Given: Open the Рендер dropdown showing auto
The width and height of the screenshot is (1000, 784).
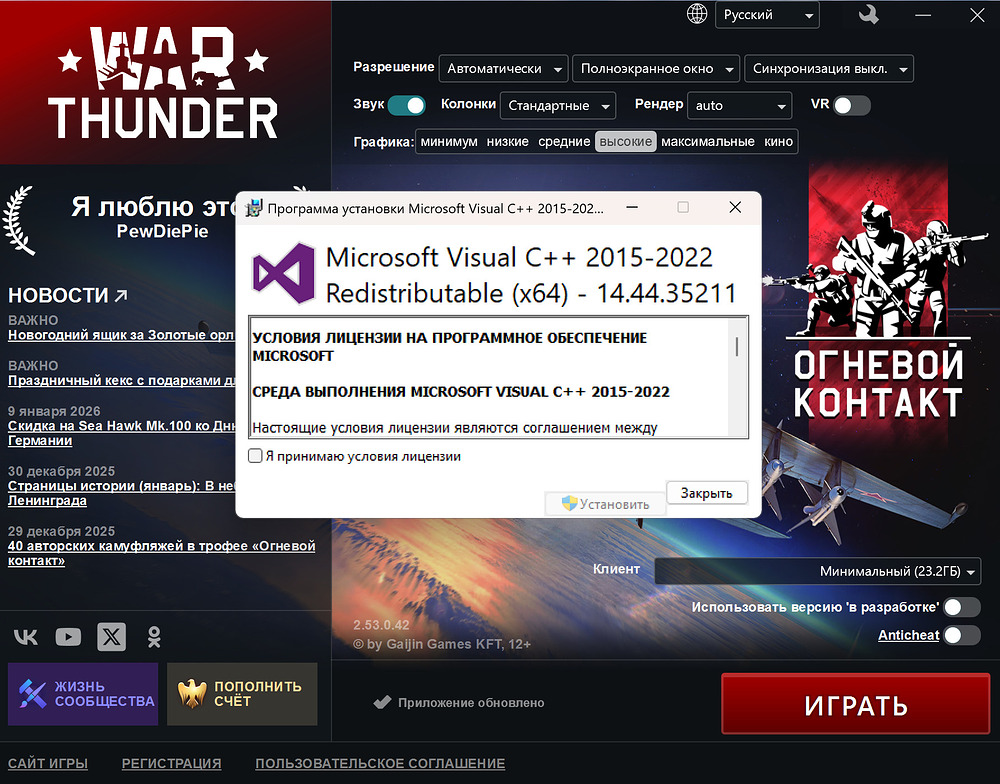Looking at the screenshot, I should click(x=741, y=105).
